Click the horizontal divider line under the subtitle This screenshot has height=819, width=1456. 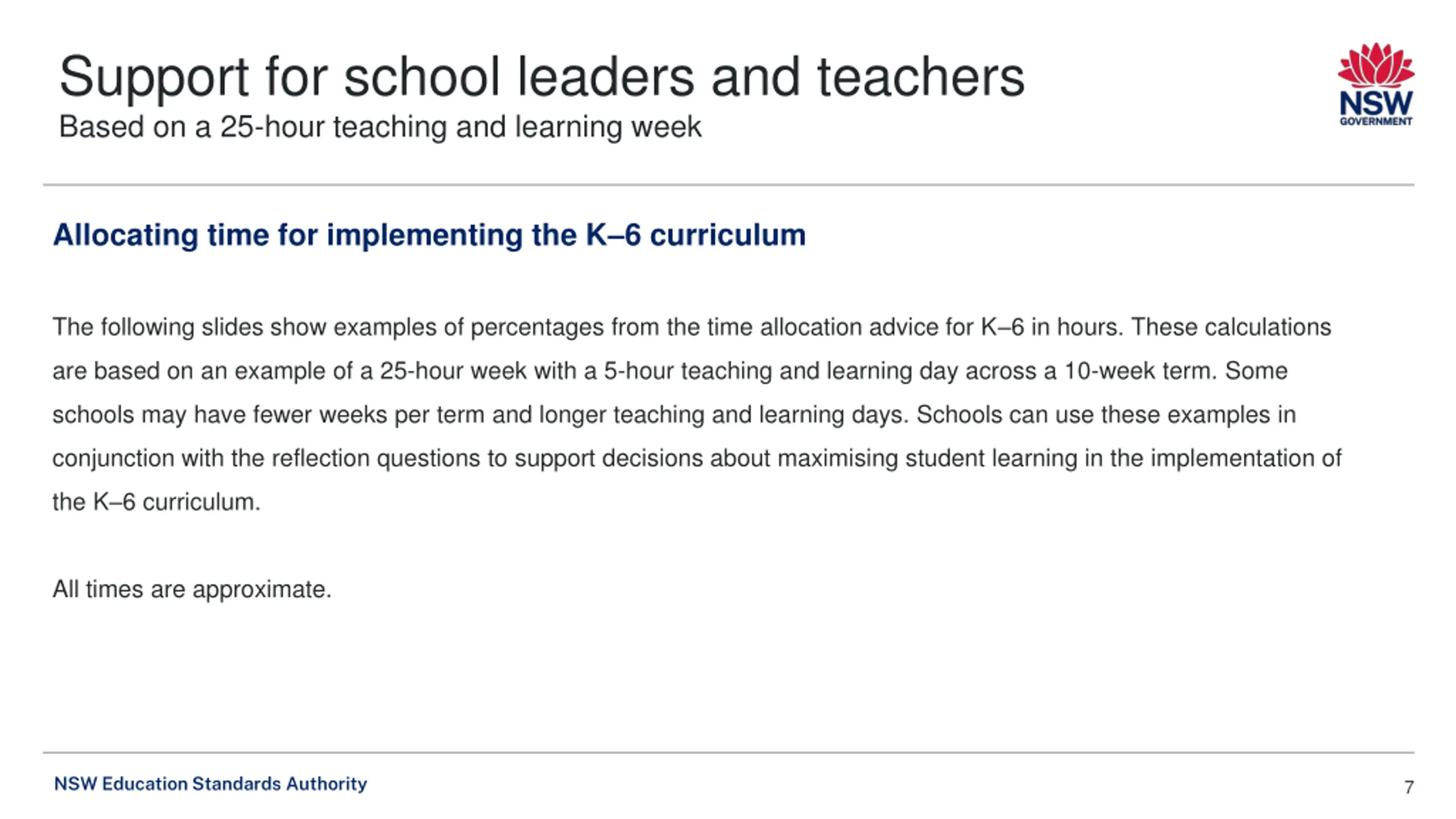point(729,185)
